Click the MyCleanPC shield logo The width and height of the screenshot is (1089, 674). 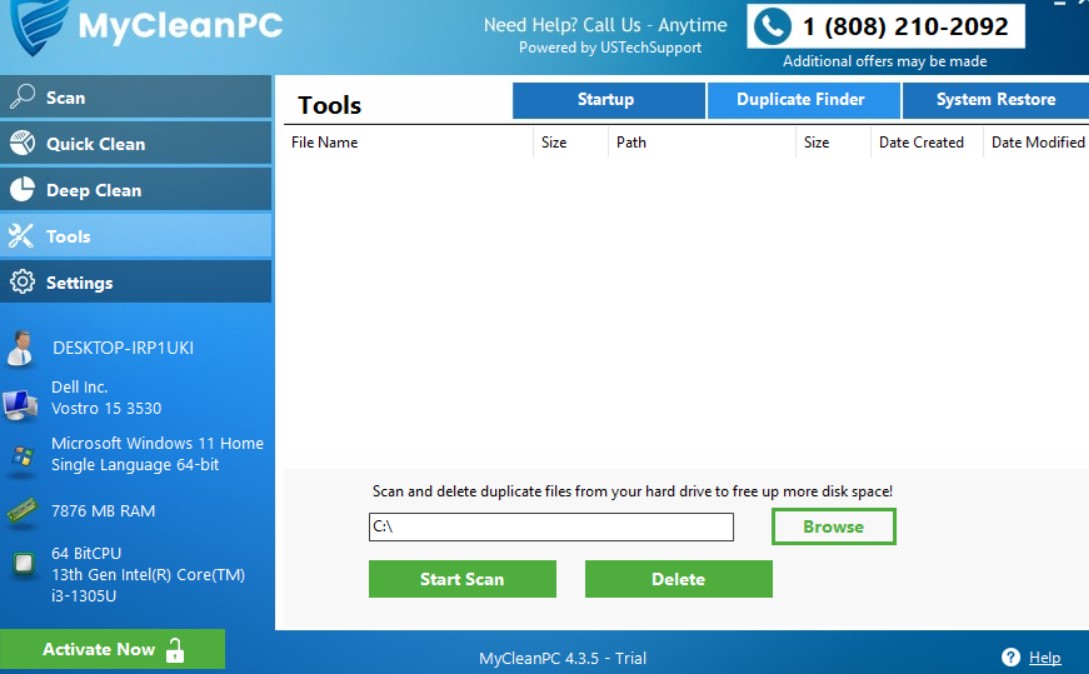click(40, 26)
